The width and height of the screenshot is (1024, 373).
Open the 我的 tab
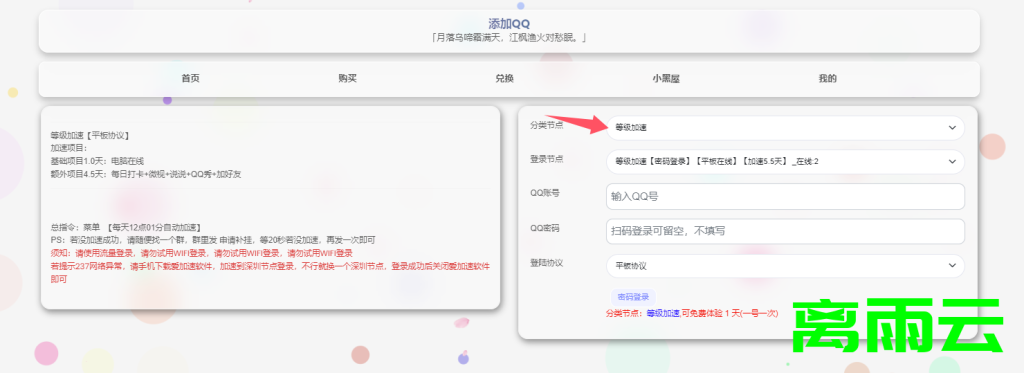[x=827, y=79]
